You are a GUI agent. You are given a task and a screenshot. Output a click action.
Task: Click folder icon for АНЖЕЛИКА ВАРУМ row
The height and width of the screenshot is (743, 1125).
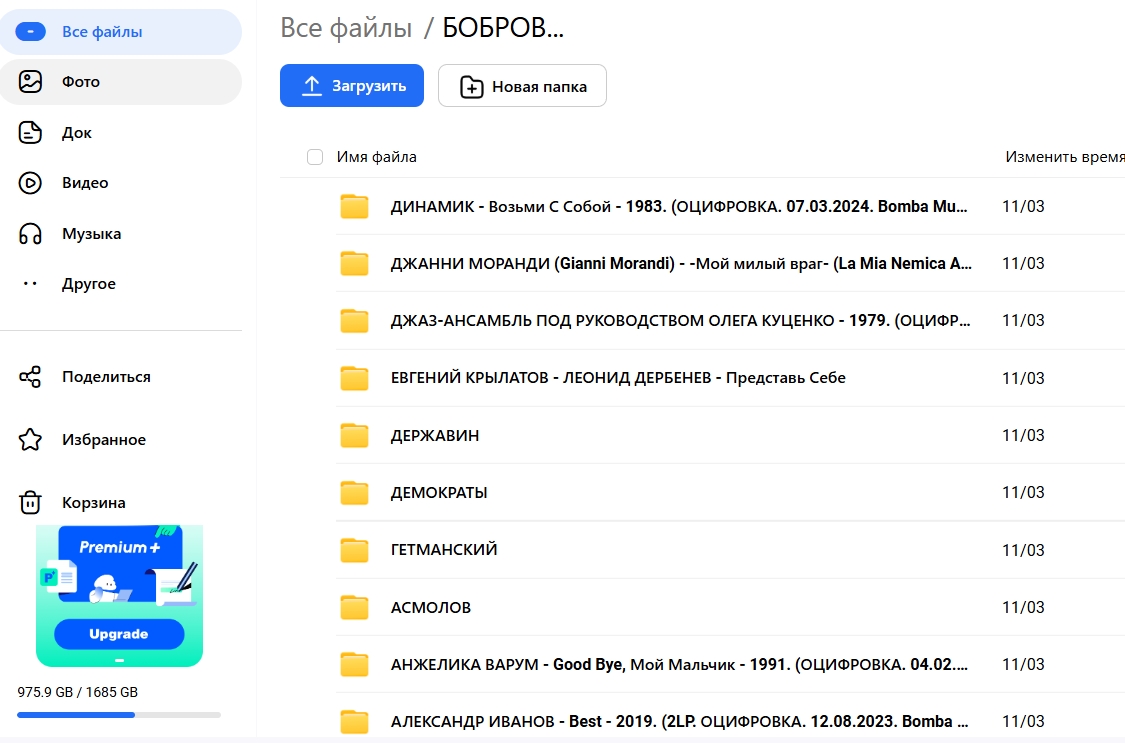354,665
